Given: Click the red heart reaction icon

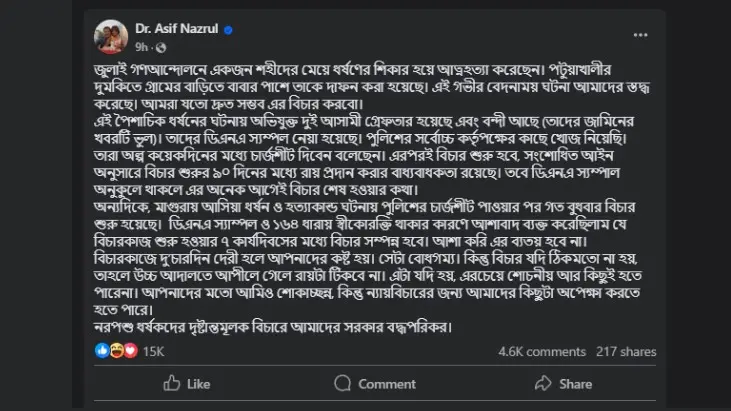Looking at the screenshot, I should [129, 351].
